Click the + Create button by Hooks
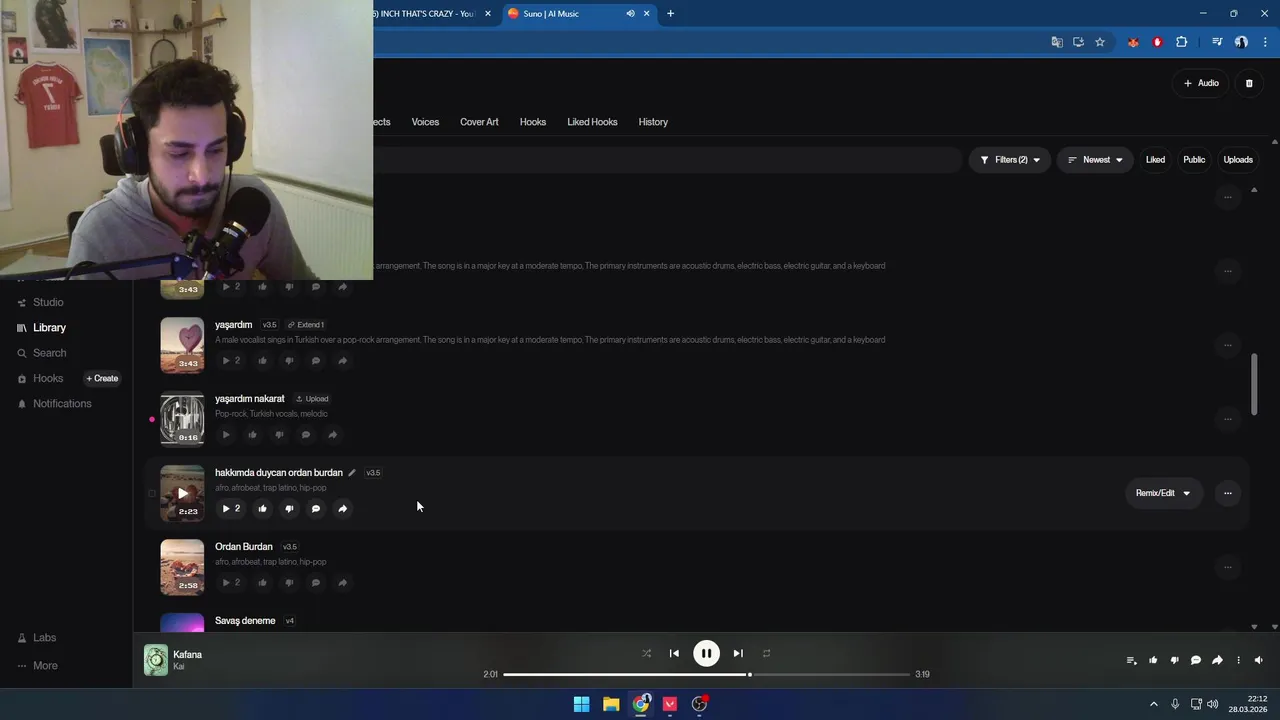Screen dimensions: 1280x720 pos(102,378)
